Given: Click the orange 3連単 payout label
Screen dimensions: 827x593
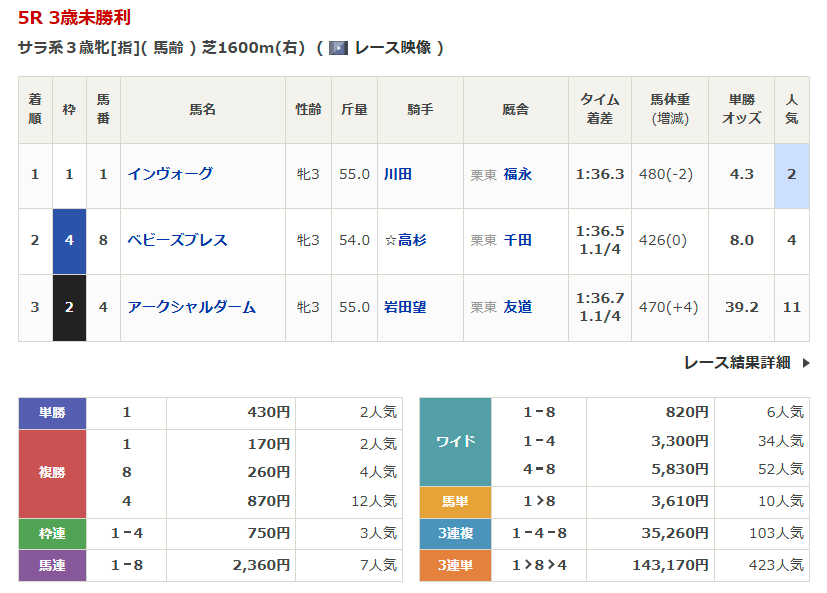Looking at the screenshot, I should pos(455,566).
